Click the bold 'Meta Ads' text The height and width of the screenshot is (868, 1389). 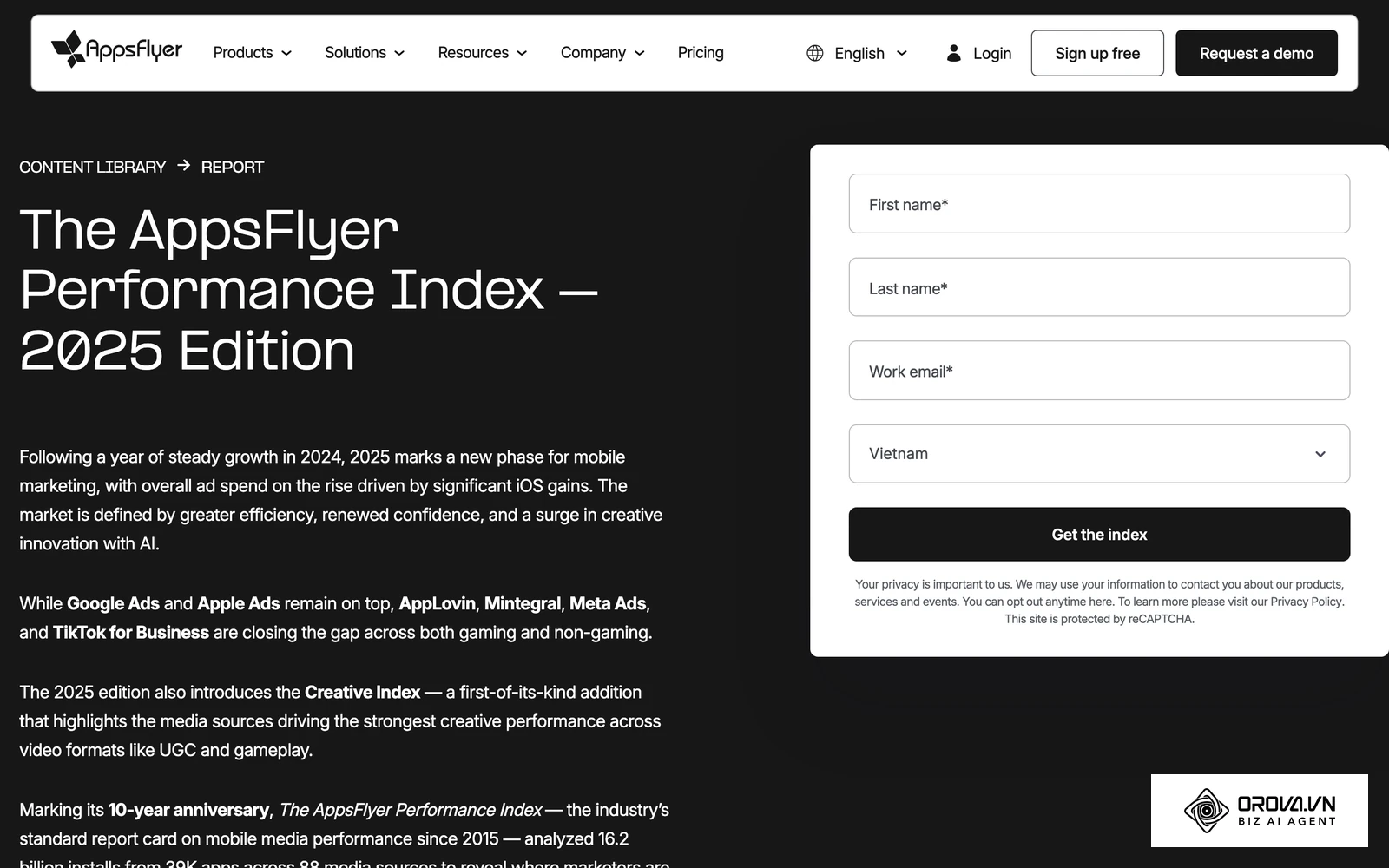click(x=608, y=603)
